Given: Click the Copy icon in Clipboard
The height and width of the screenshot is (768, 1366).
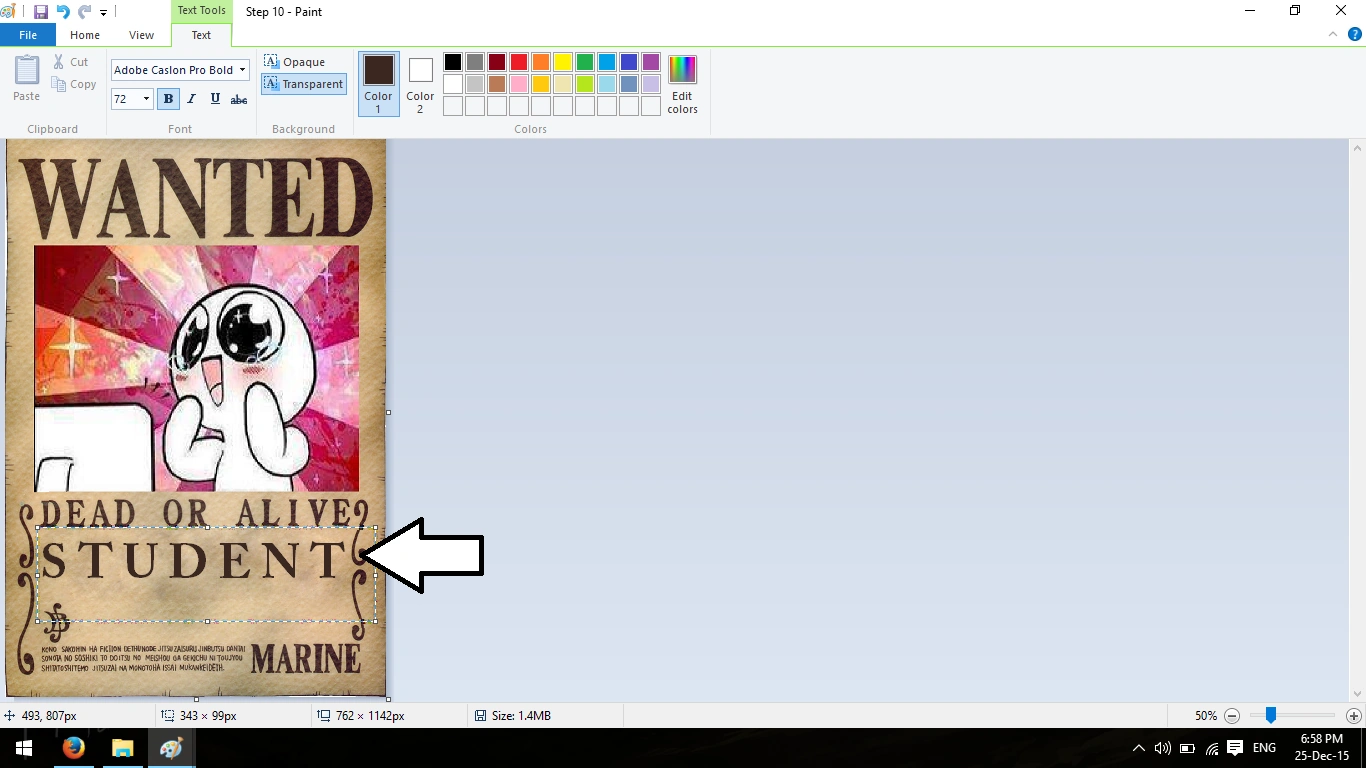Looking at the screenshot, I should click(x=59, y=85).
